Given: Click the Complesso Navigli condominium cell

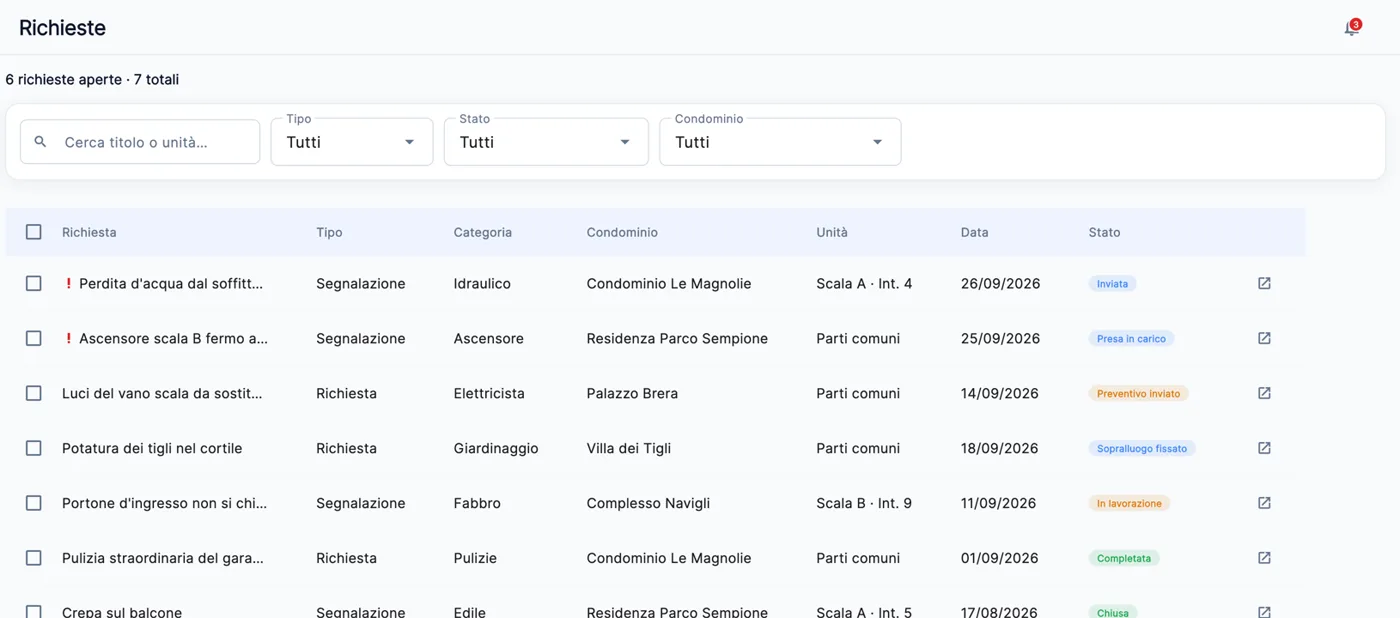Looking at the screenshot, I should pyautogui.click(x=648, y=503).
